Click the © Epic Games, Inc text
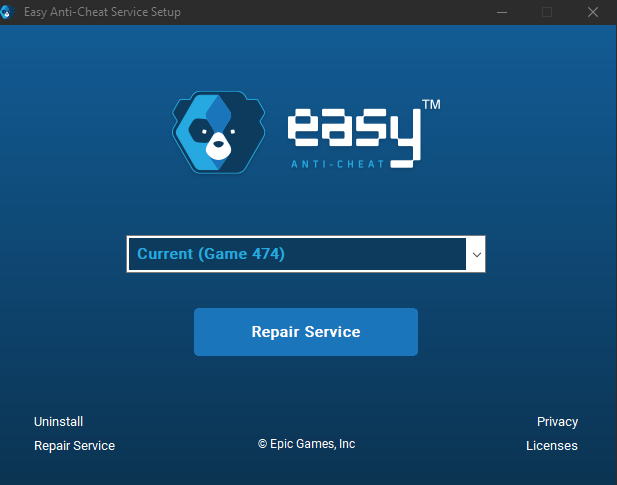 click(306, 444)
